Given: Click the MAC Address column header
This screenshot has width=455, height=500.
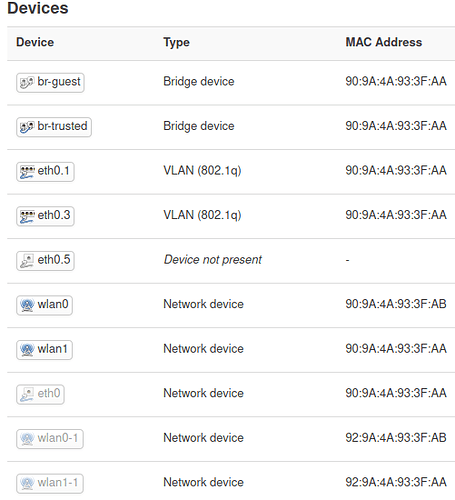Looking at the screenshot, I should pos(384,42).
